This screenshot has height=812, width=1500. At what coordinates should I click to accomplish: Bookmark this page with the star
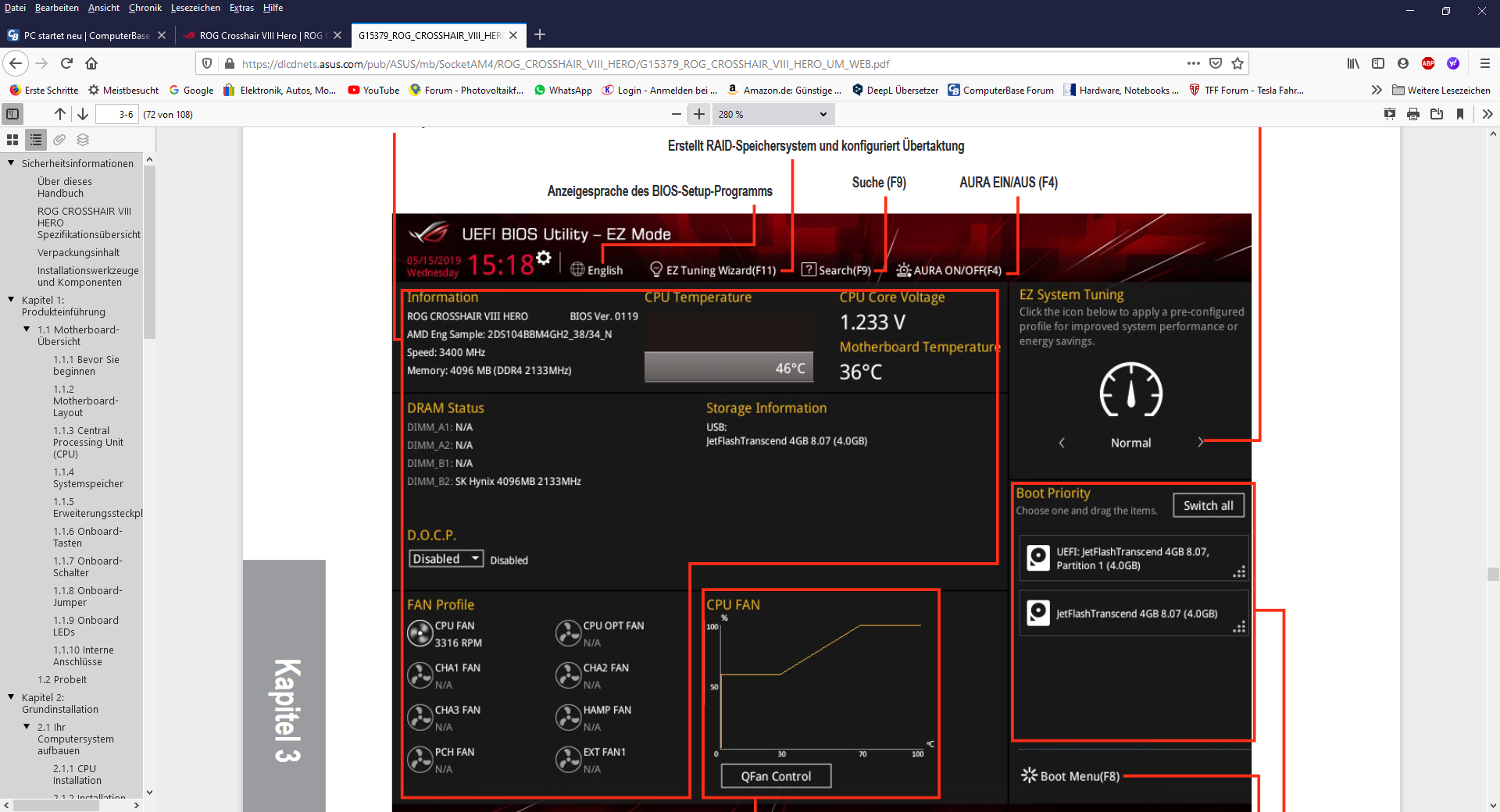click(1237, 63)
